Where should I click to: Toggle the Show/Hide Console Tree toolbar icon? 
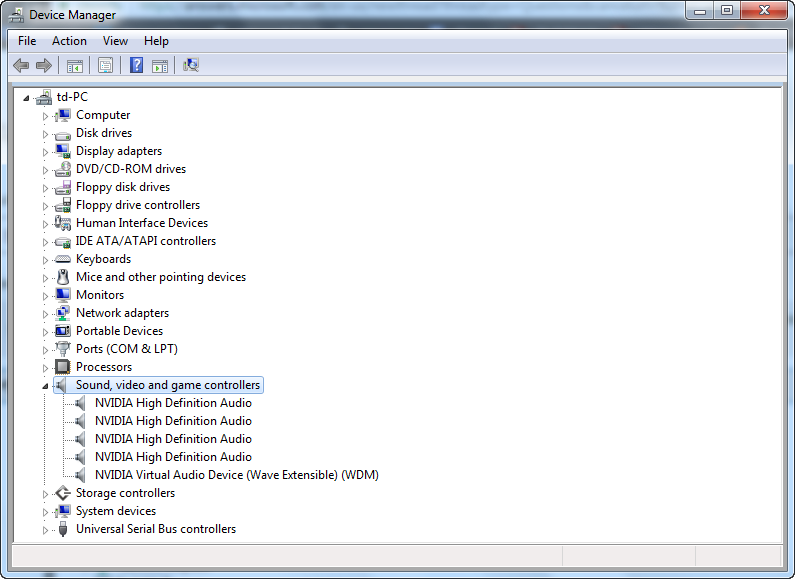tap(75, 65)
